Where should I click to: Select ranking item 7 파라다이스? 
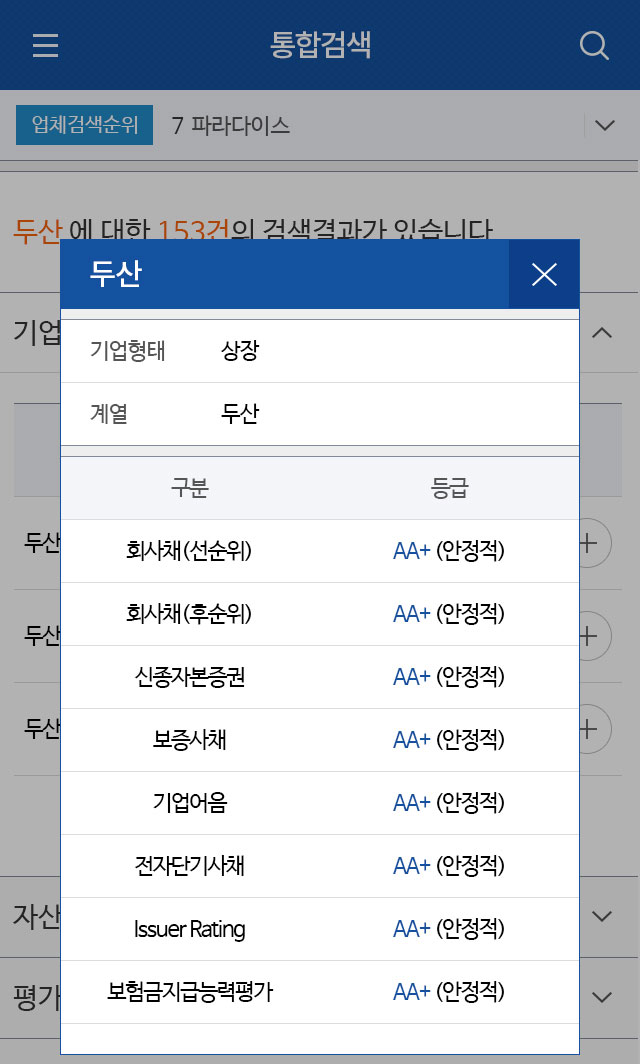tap(231, 126)
